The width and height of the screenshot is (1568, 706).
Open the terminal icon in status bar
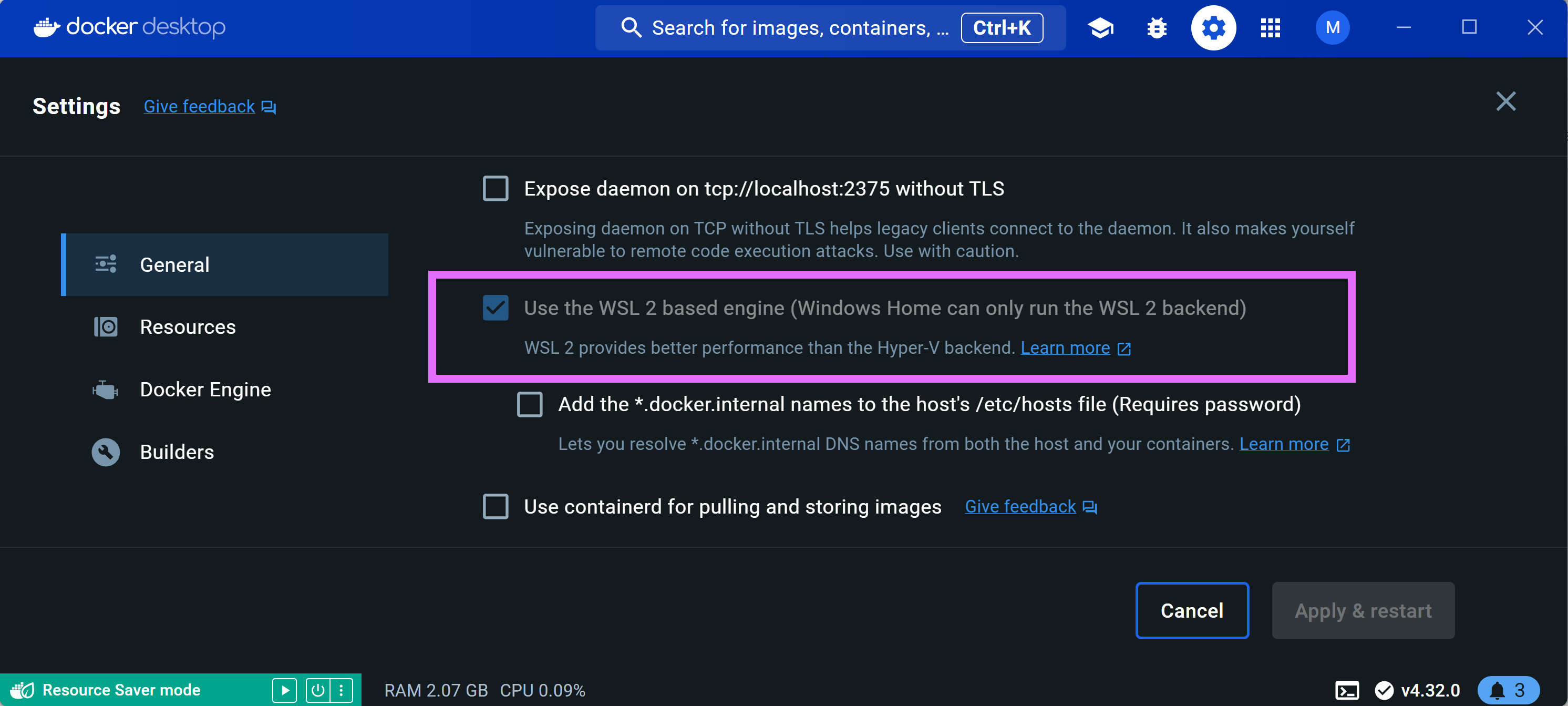(1346, 690)
